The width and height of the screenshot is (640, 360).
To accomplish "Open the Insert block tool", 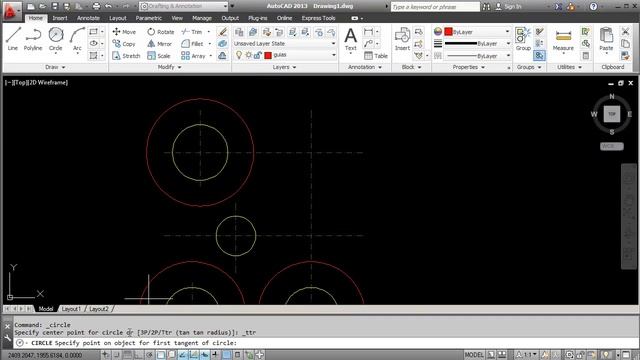I will (x=402, y=39).
